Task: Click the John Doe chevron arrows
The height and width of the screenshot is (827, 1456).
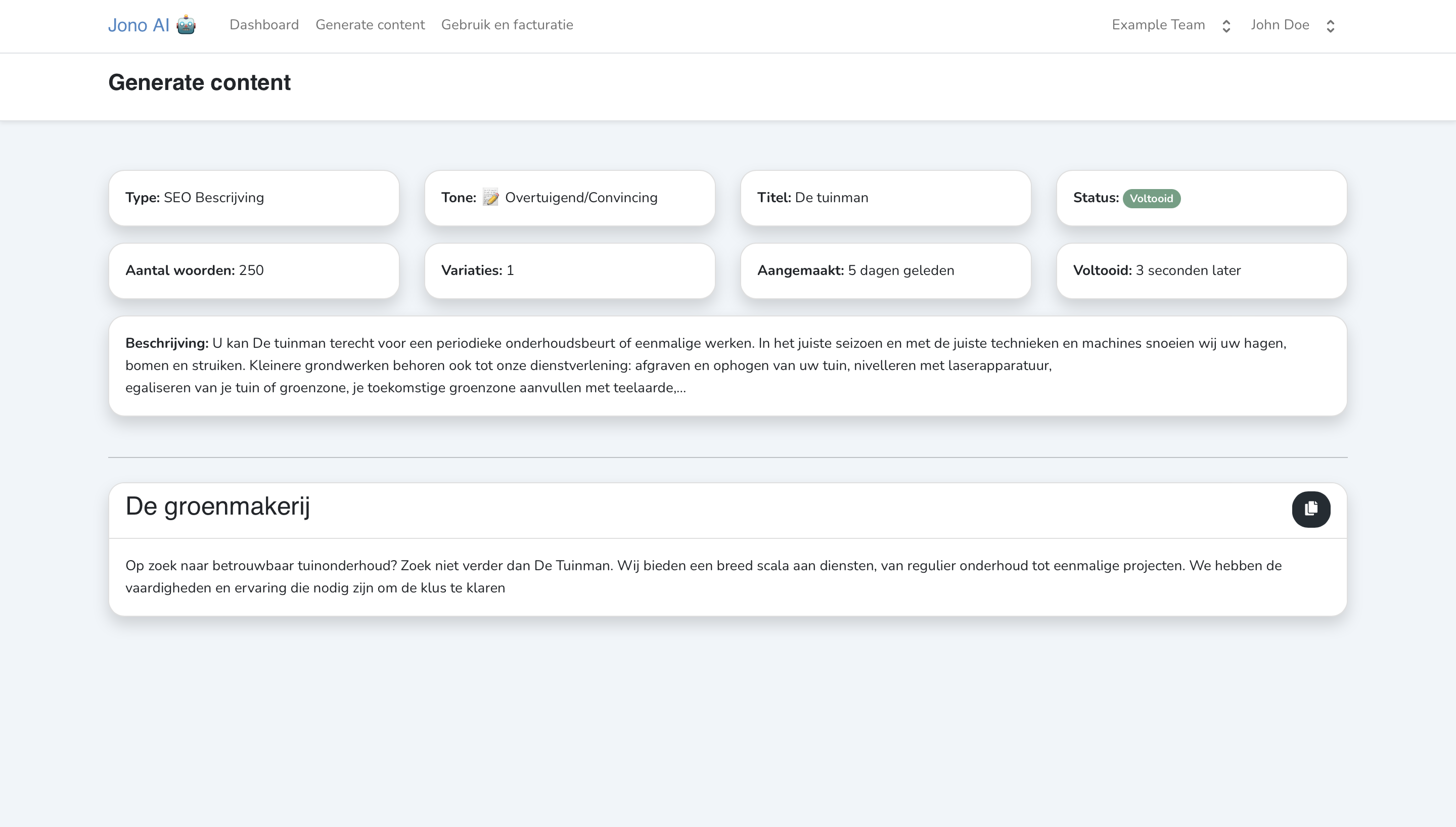Action: coord(1330,26)
